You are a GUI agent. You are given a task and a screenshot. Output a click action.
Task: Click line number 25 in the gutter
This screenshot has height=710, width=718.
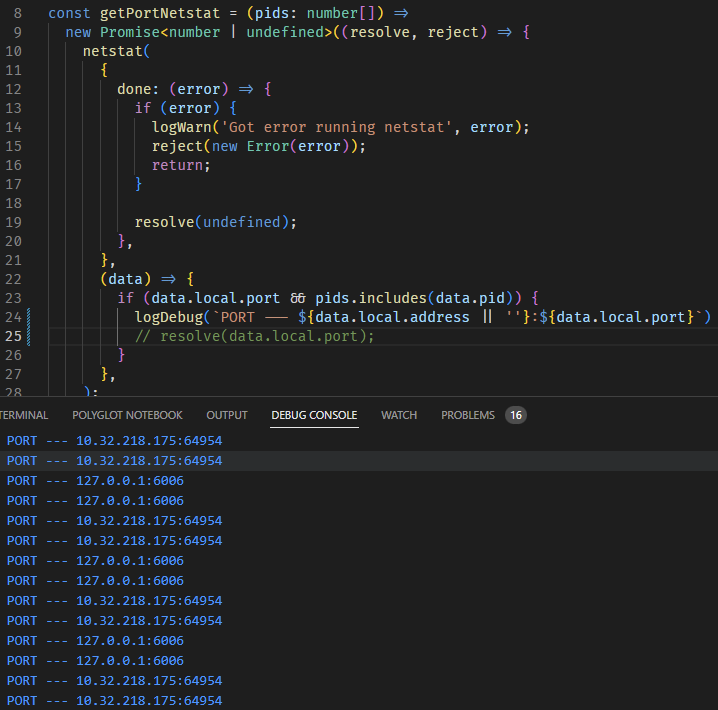[x=13, y=336]
